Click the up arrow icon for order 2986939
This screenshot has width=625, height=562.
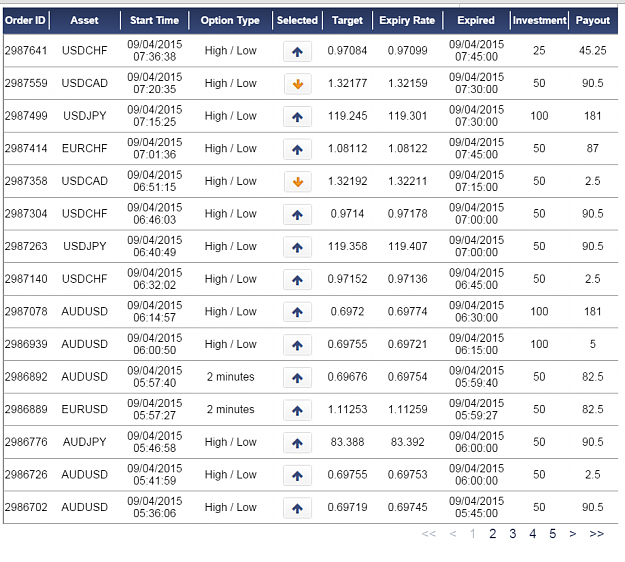point(297,345)
